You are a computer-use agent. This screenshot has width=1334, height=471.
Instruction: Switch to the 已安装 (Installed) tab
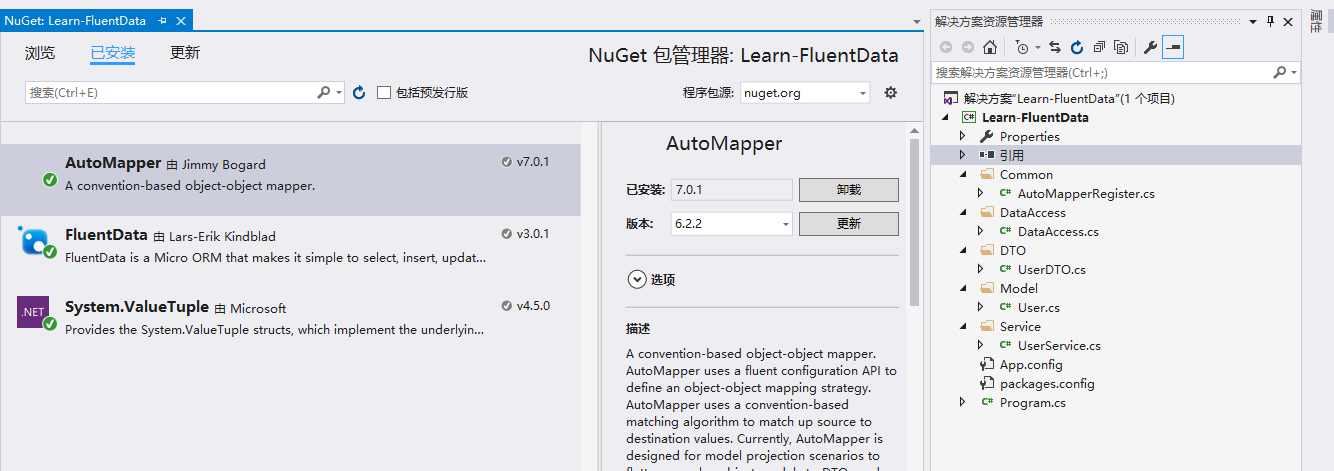pyautogui.click(x=113, y=53)
